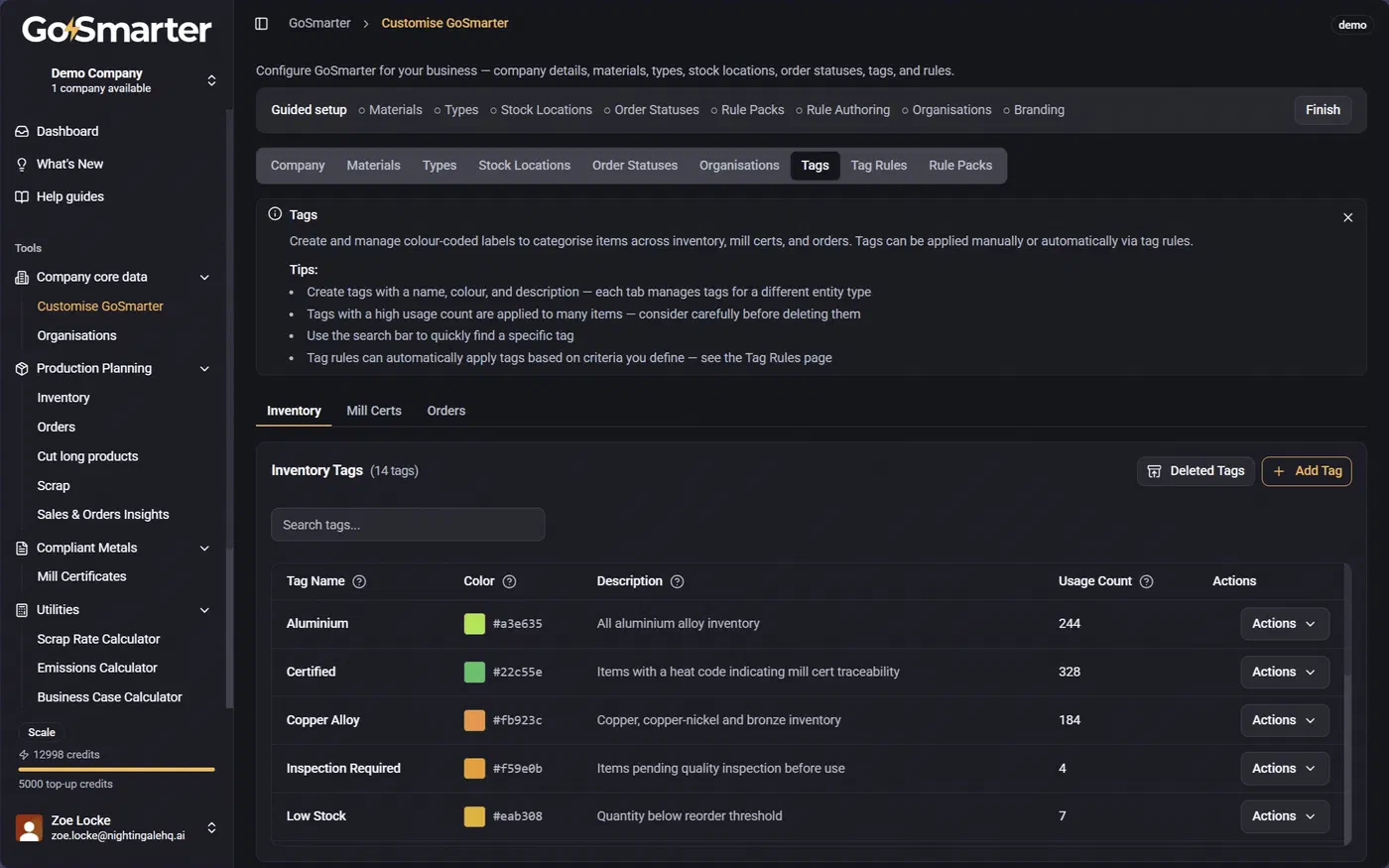Image resolution: width=1389 pixels, height=868 pixels.
Task: Click the help icon next to the Color column
Action: (509, 581)
